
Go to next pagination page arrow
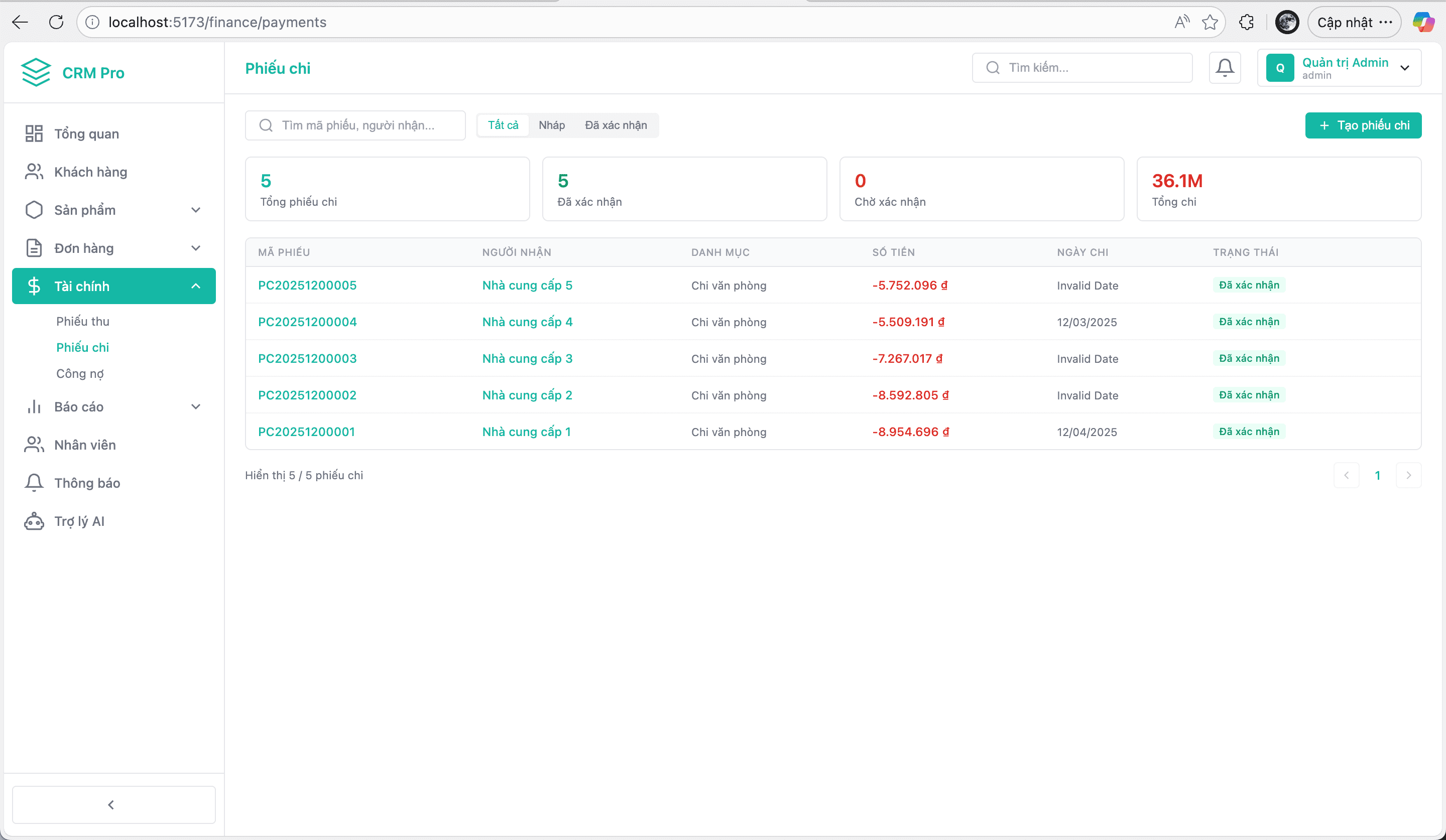(x=1408, y=475)
